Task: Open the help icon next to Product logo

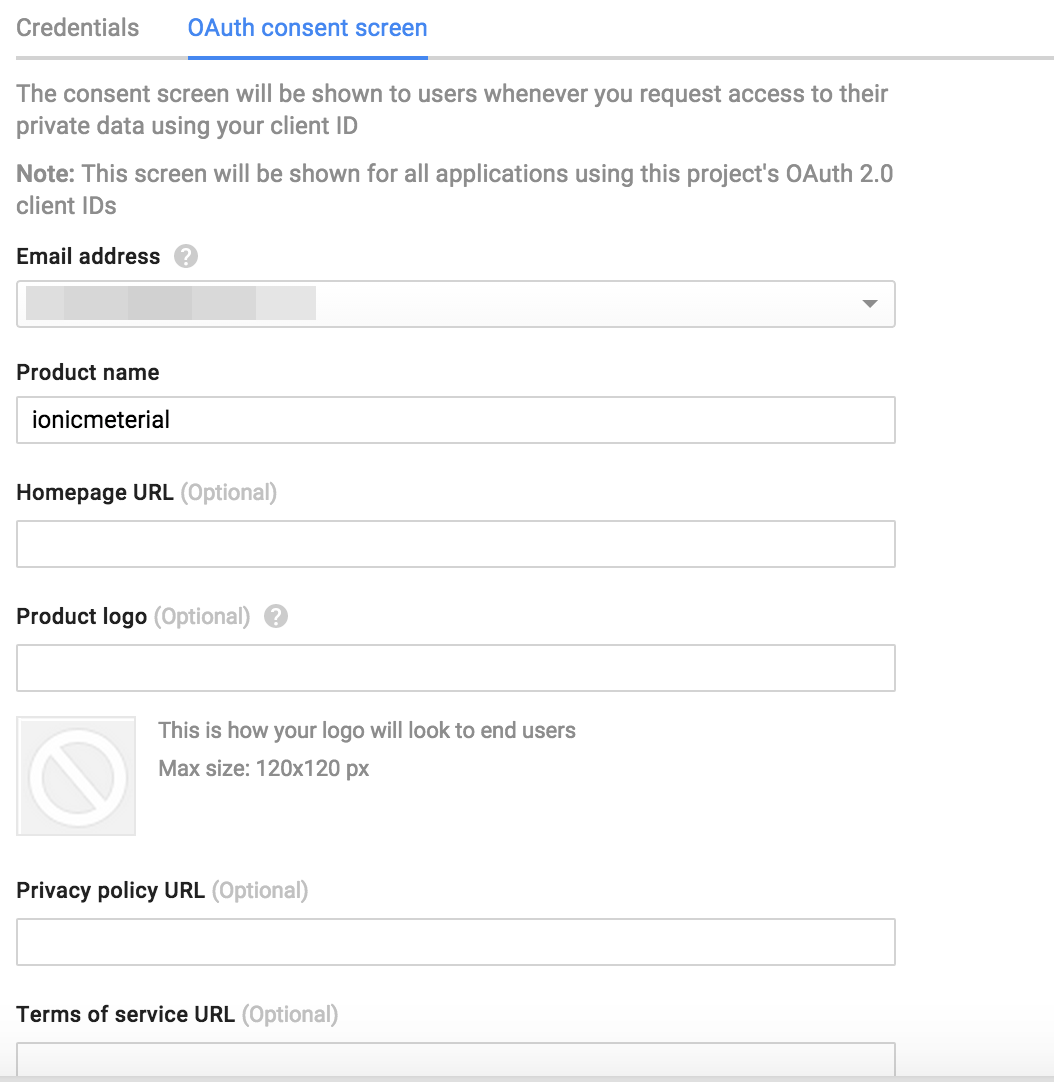Action: [276, 617]
